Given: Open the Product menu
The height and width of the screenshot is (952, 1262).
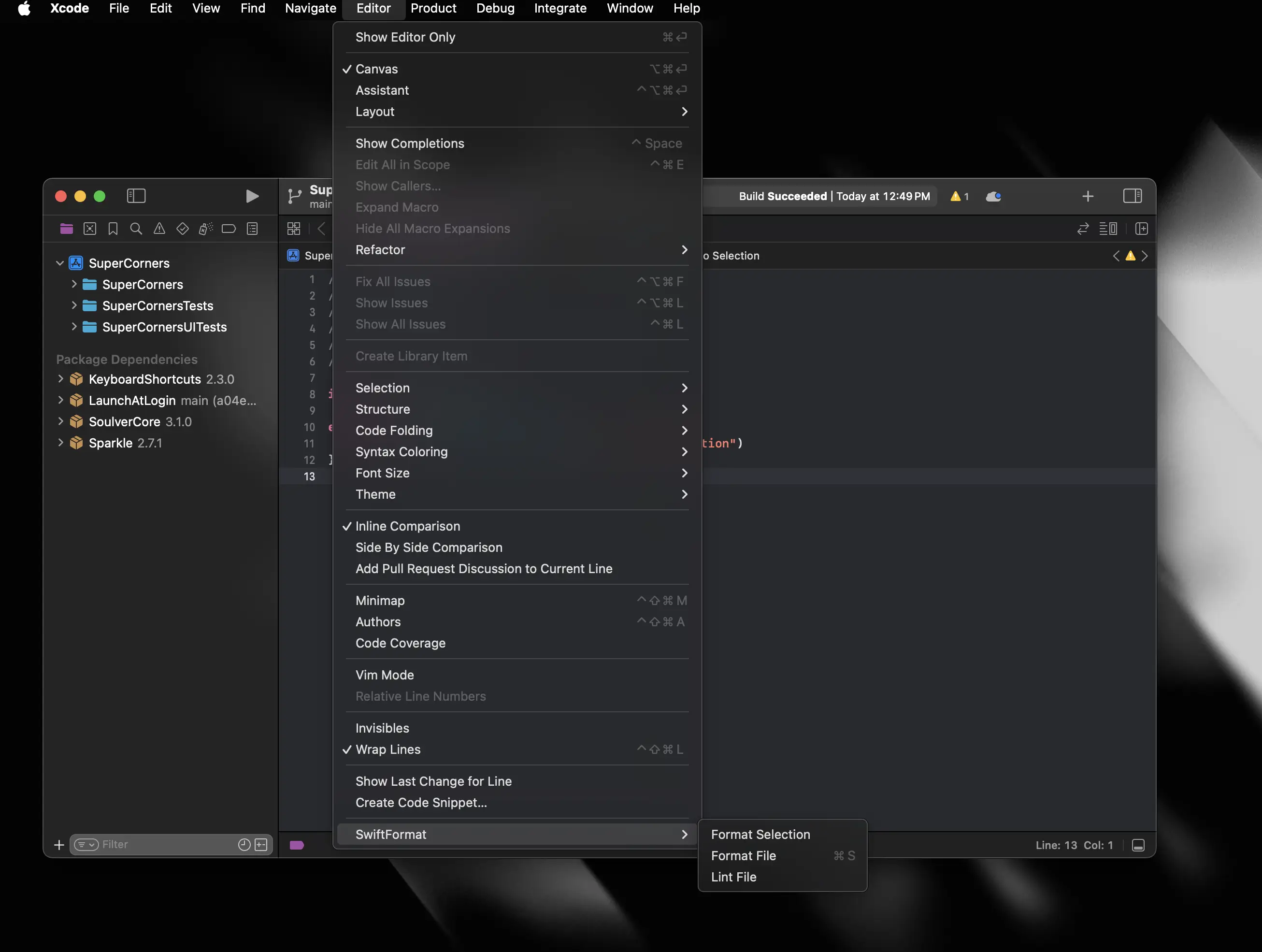Looking at the screenshot, I should (x=433, y=9).
